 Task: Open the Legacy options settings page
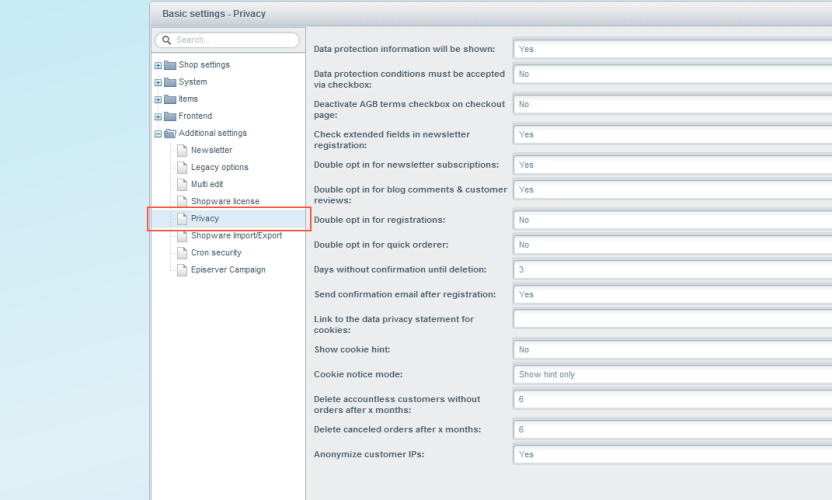pos(219,167)
